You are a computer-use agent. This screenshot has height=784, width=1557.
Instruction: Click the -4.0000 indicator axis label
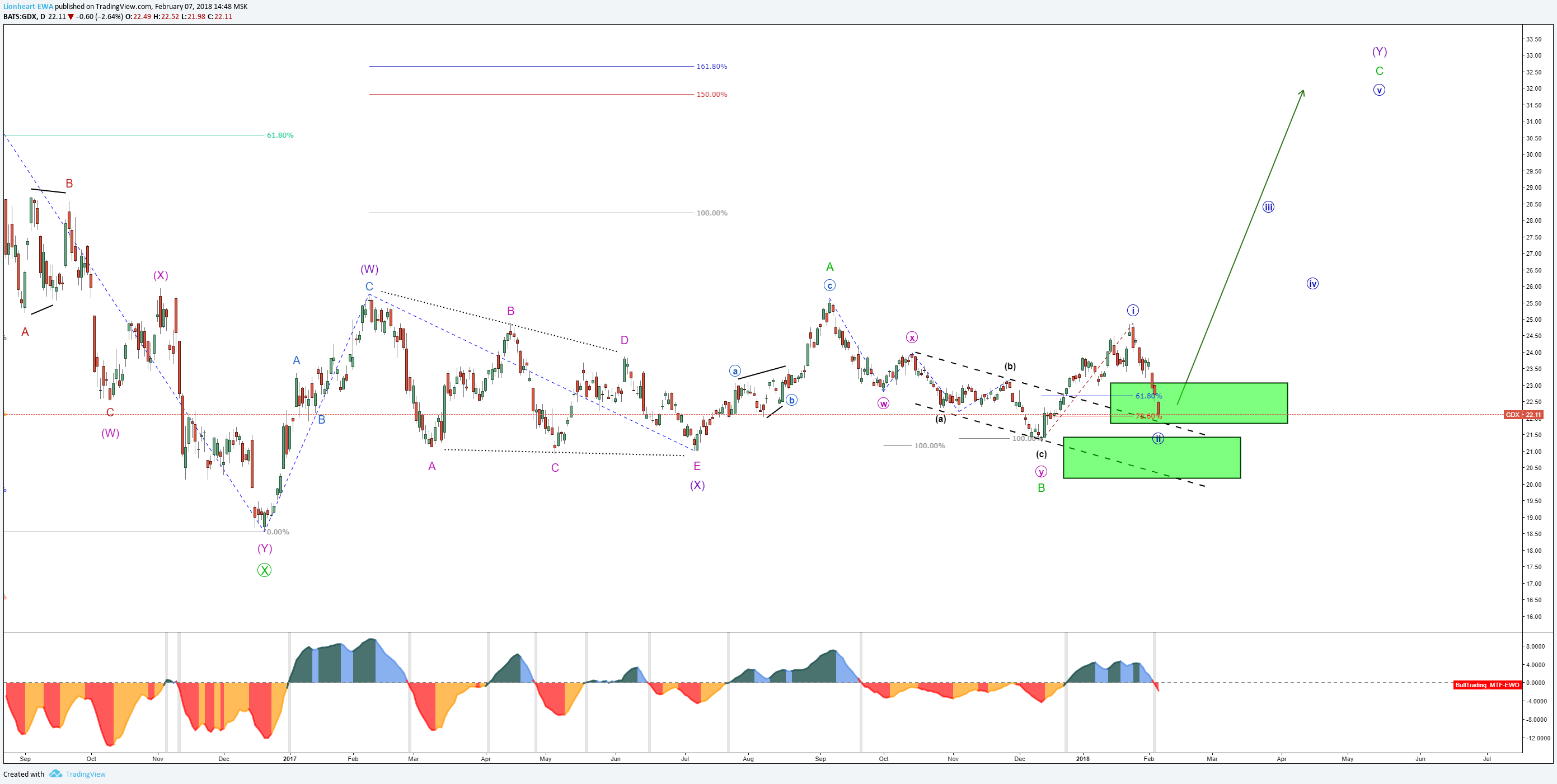click(1535, 702)
